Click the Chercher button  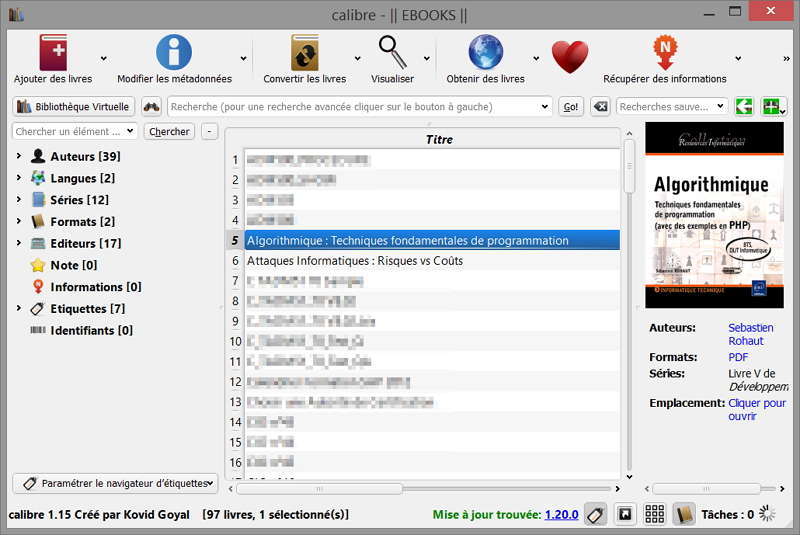click(169, 132)
